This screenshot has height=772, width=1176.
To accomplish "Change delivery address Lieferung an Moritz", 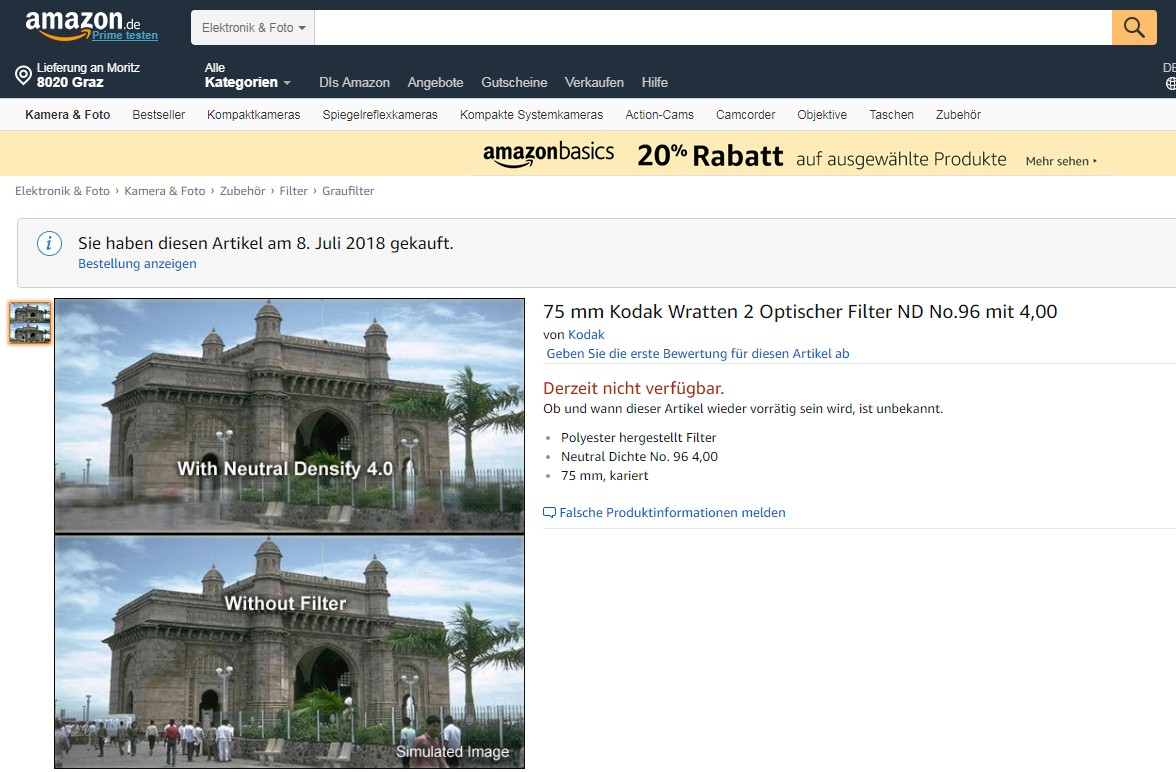I will [78, 75].
